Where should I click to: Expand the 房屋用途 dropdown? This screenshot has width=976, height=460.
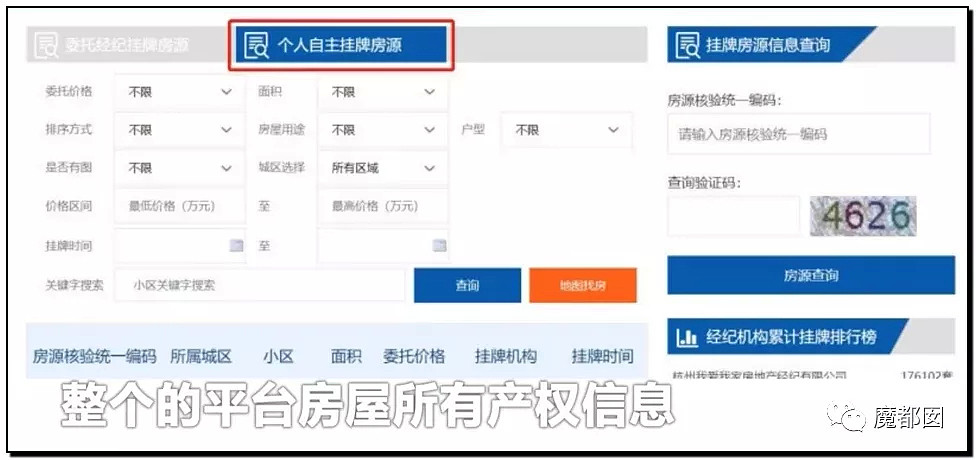click(x=382, y=130)
